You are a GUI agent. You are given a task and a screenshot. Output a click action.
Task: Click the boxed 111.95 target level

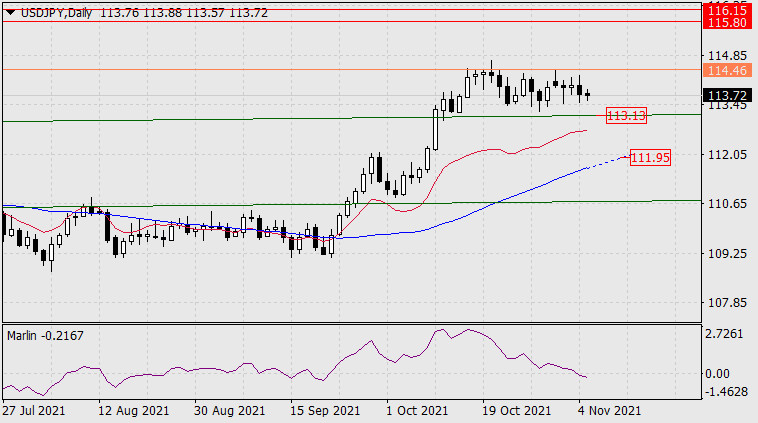click(651, 158)
